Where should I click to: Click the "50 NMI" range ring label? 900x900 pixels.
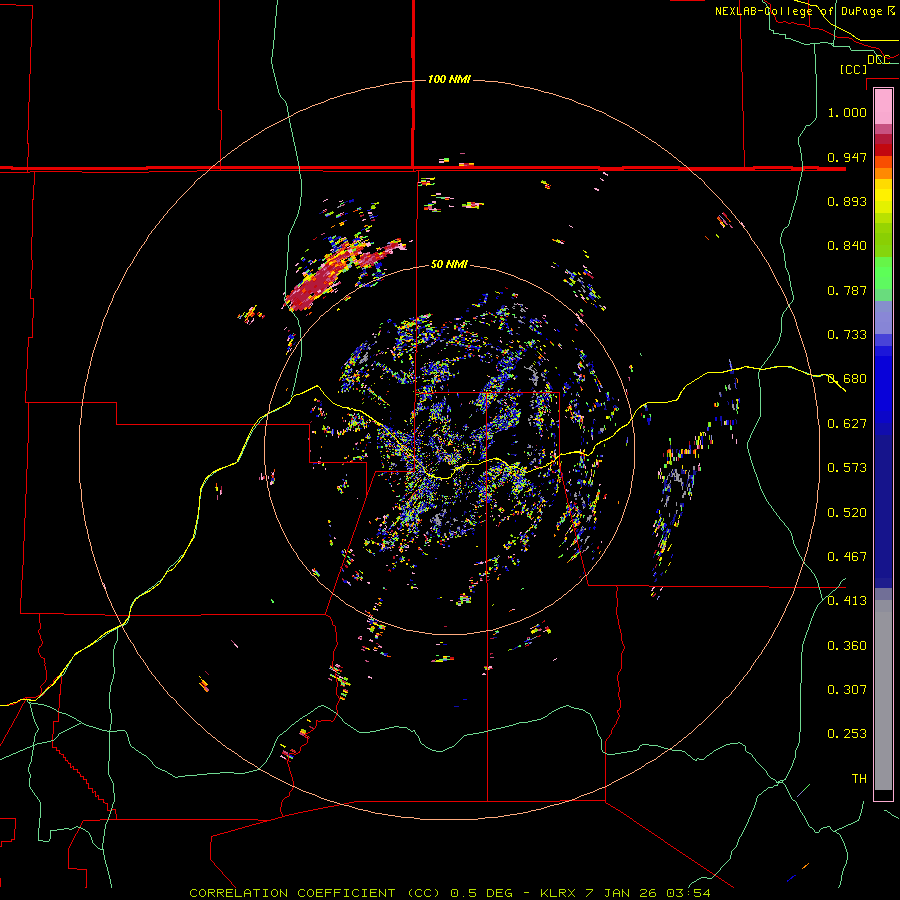pyautogui.click(x=449, y=264)
